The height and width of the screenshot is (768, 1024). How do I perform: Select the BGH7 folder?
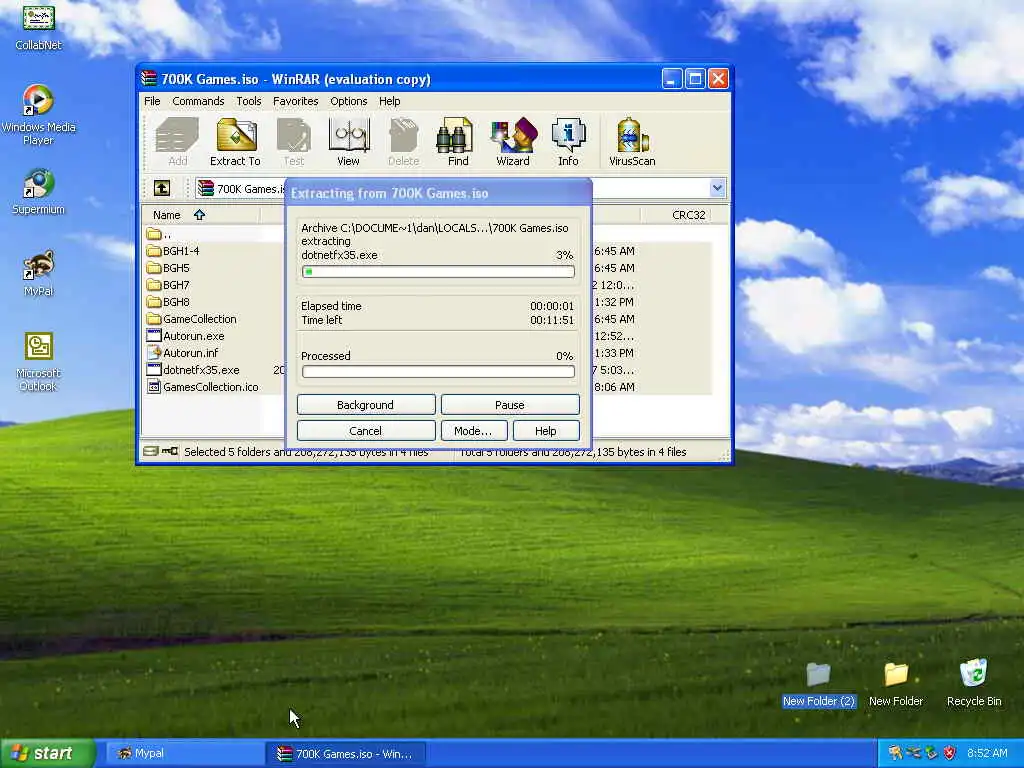click(168, 285)
